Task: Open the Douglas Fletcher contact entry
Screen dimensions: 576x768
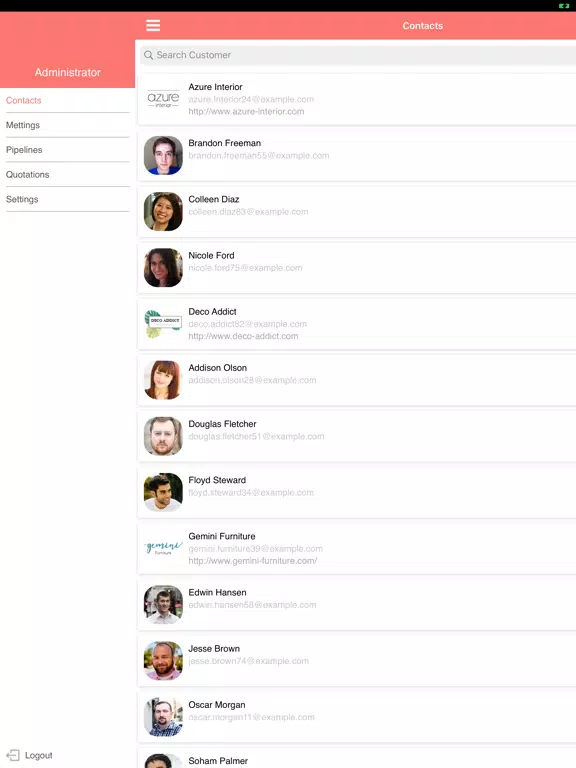Action: pyautogui.click(x=357, y=436)
